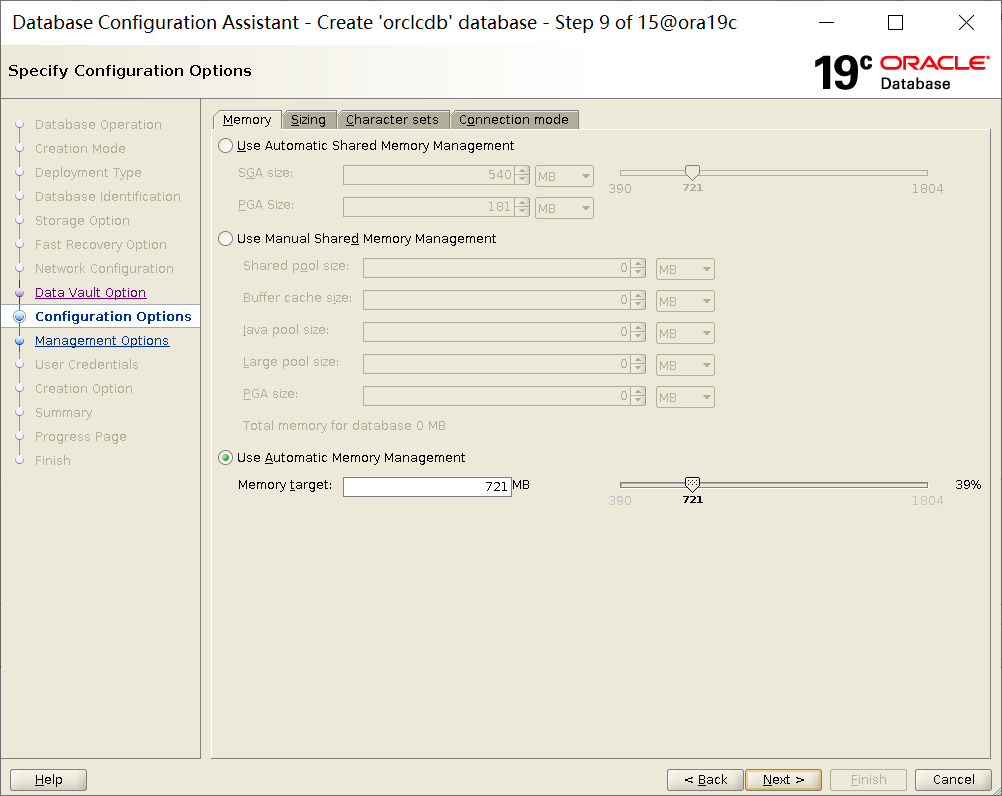1002x796 pixels.
Task: Click the Large pool size input field
Action: [x=497, y=364]
